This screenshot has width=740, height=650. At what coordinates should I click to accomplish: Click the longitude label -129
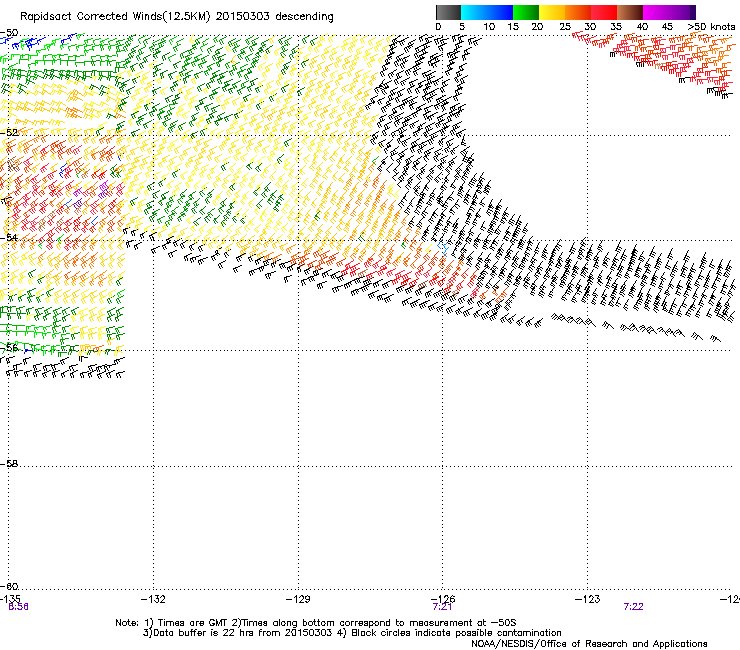pyautogui.click(x=298, y=599)
